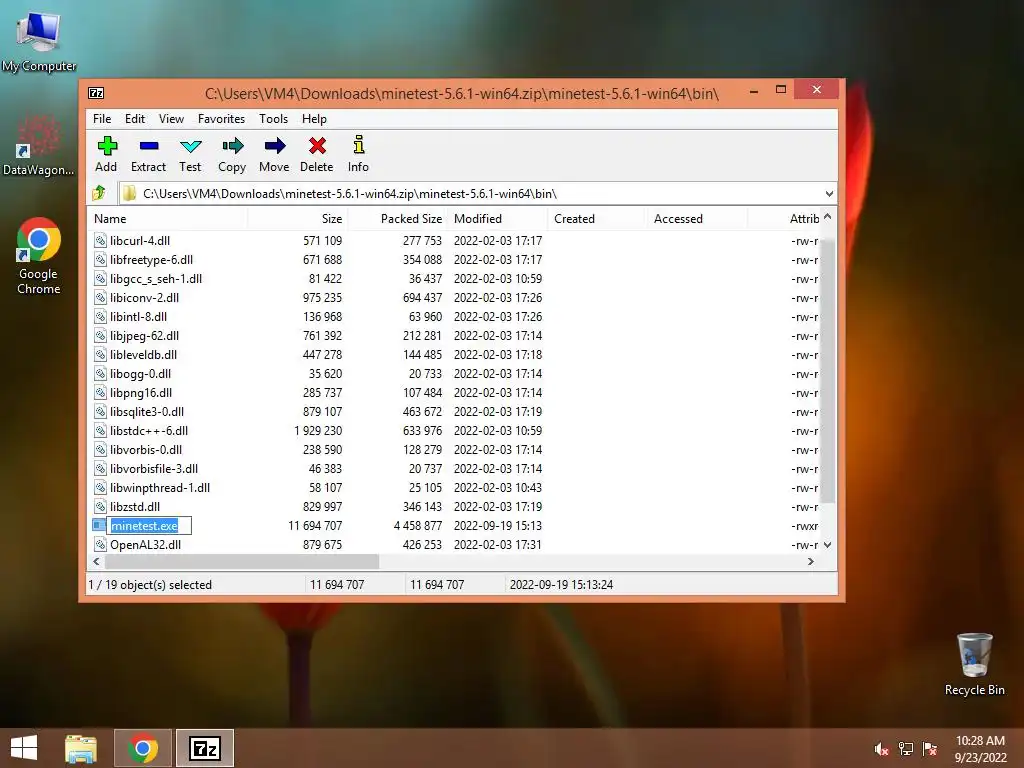Sort by the Accessed column header
The image size is (1024, 768).
(697, 219)
